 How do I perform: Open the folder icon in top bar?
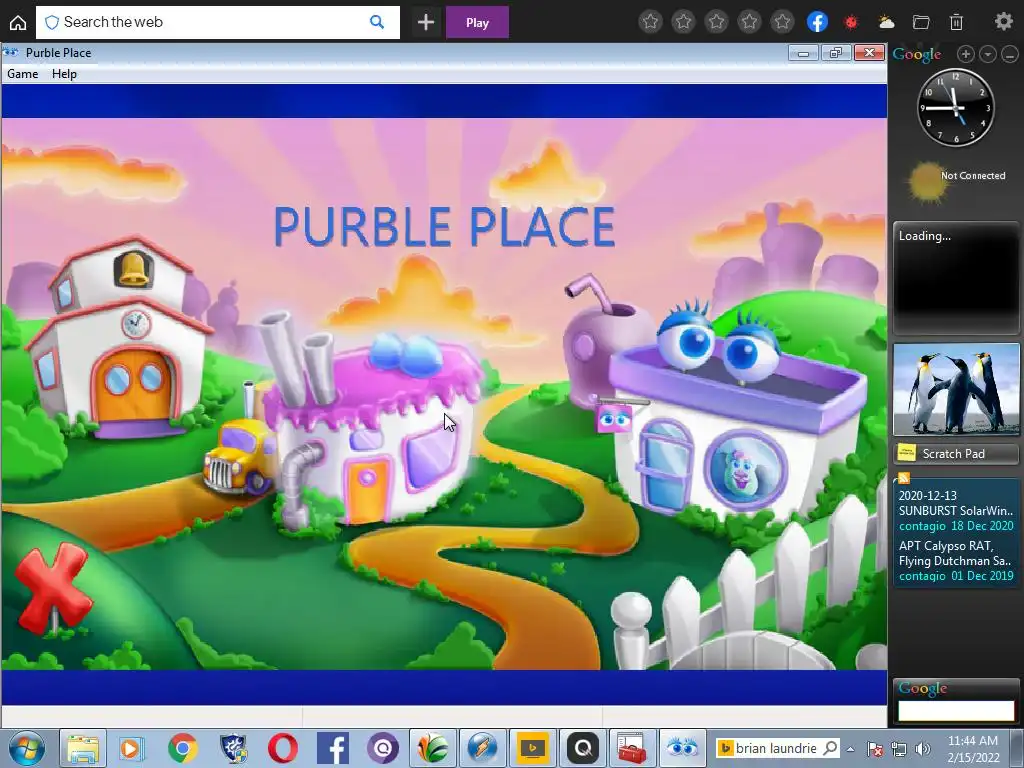[921, 22]
